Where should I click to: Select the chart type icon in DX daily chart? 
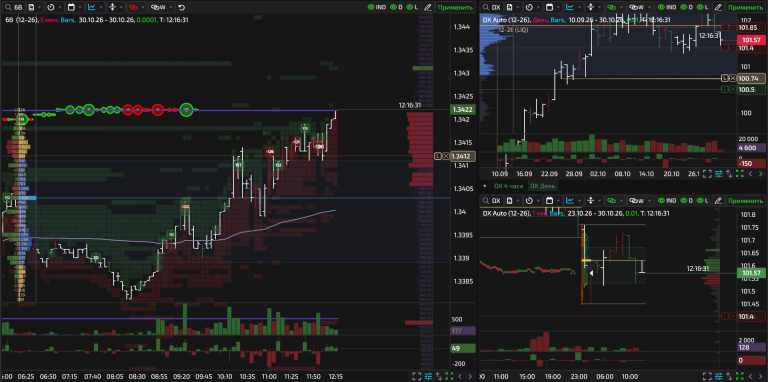[570, 7]
